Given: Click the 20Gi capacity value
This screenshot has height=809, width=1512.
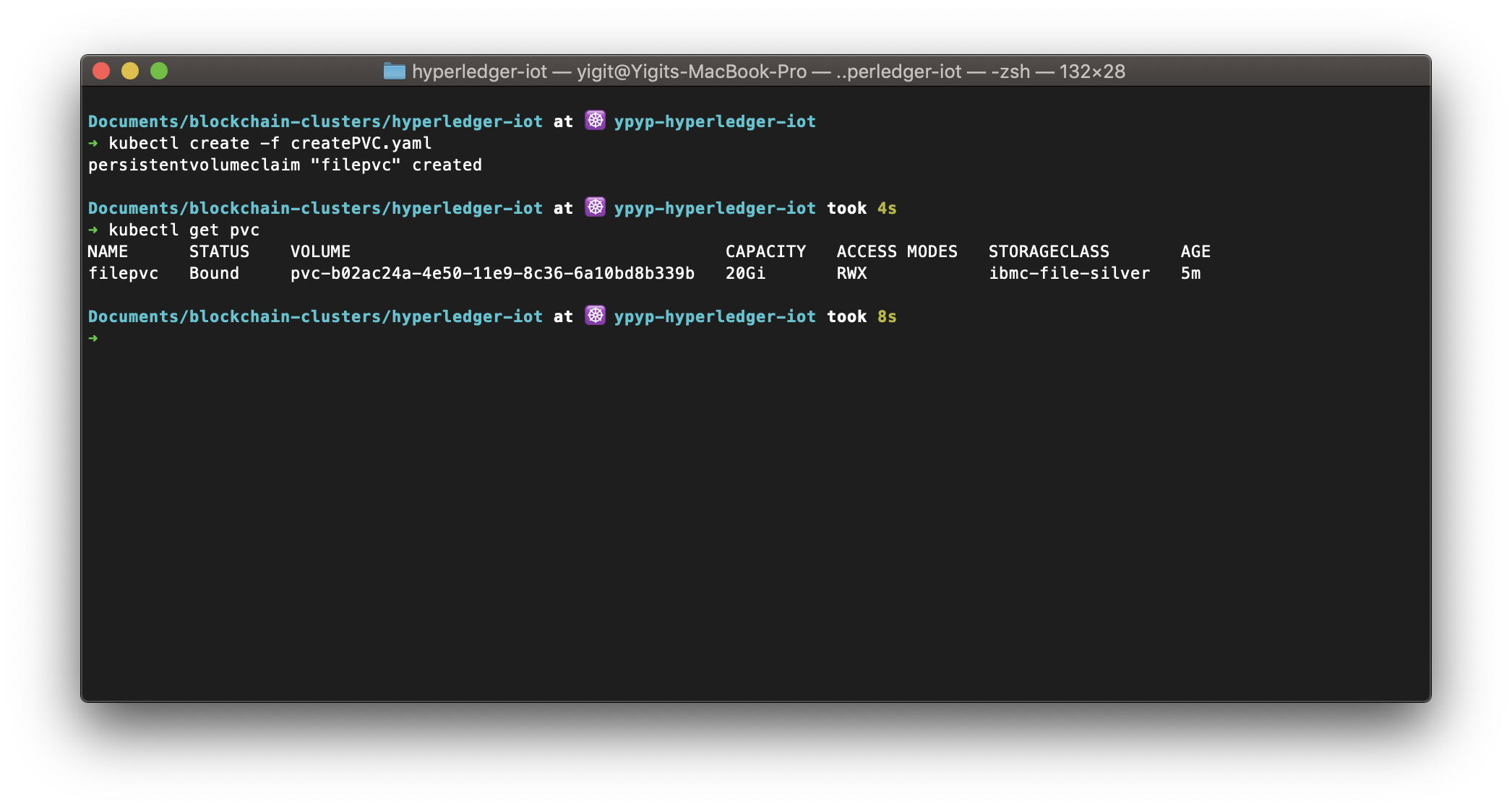Looking at the screenshot, I should (x=745, y=273).
